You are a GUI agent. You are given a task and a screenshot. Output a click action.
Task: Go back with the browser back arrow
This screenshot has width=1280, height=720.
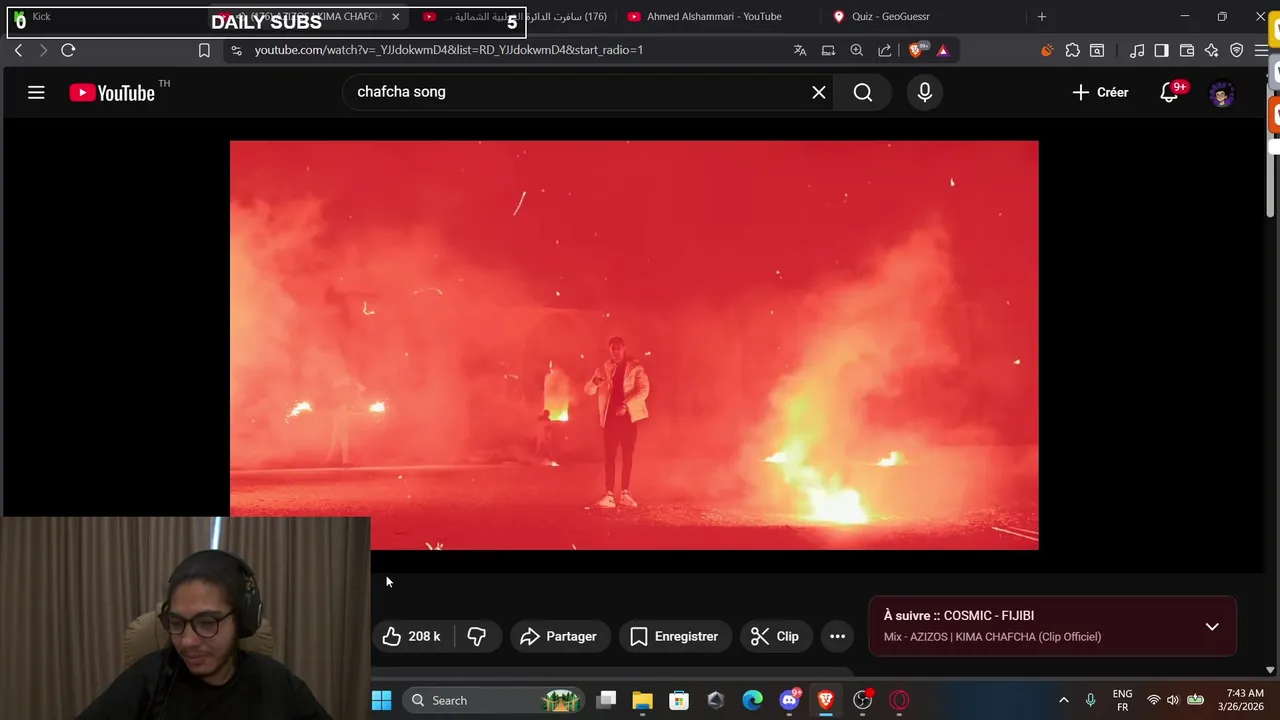point(18,50)
